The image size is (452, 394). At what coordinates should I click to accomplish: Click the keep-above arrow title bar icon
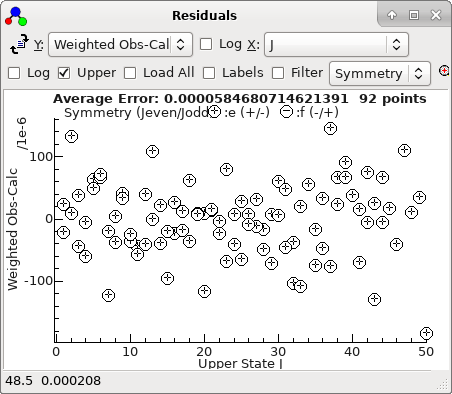392,15
